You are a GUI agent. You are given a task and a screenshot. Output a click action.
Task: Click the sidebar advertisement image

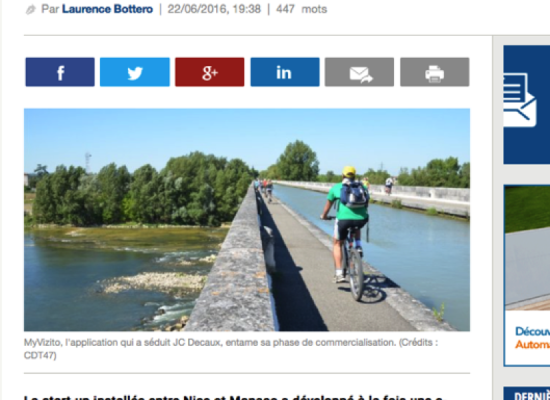pyautogui.click(x=527, y=248)
